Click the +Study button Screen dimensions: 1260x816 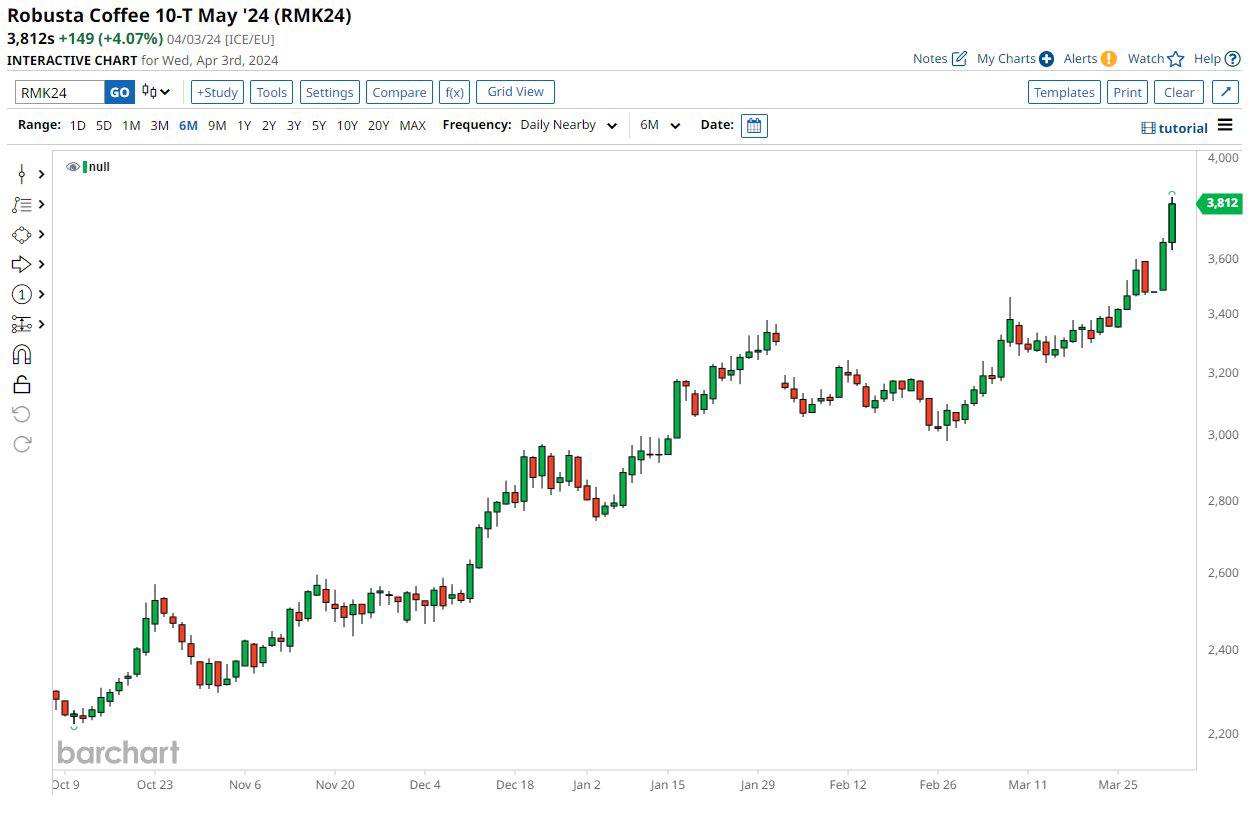(217, 92)
